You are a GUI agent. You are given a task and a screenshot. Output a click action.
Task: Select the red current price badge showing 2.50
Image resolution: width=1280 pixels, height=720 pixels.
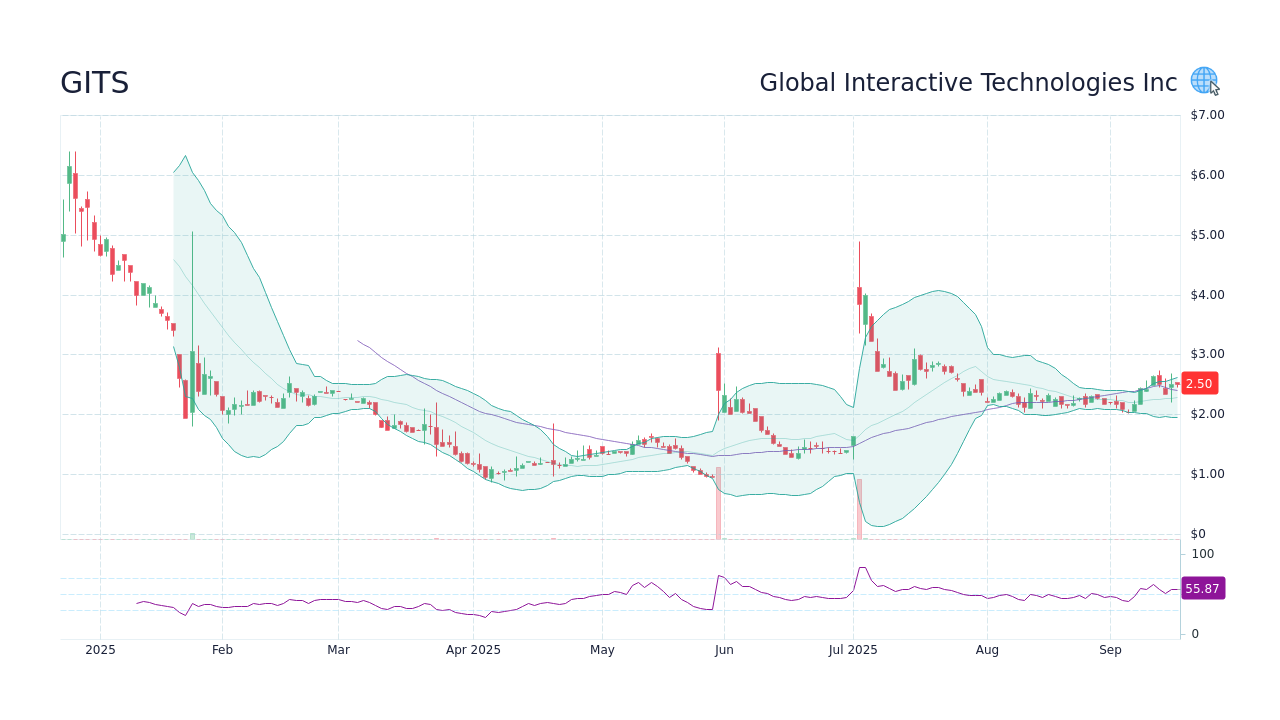pyautogui.click(x=1199, y=383)
